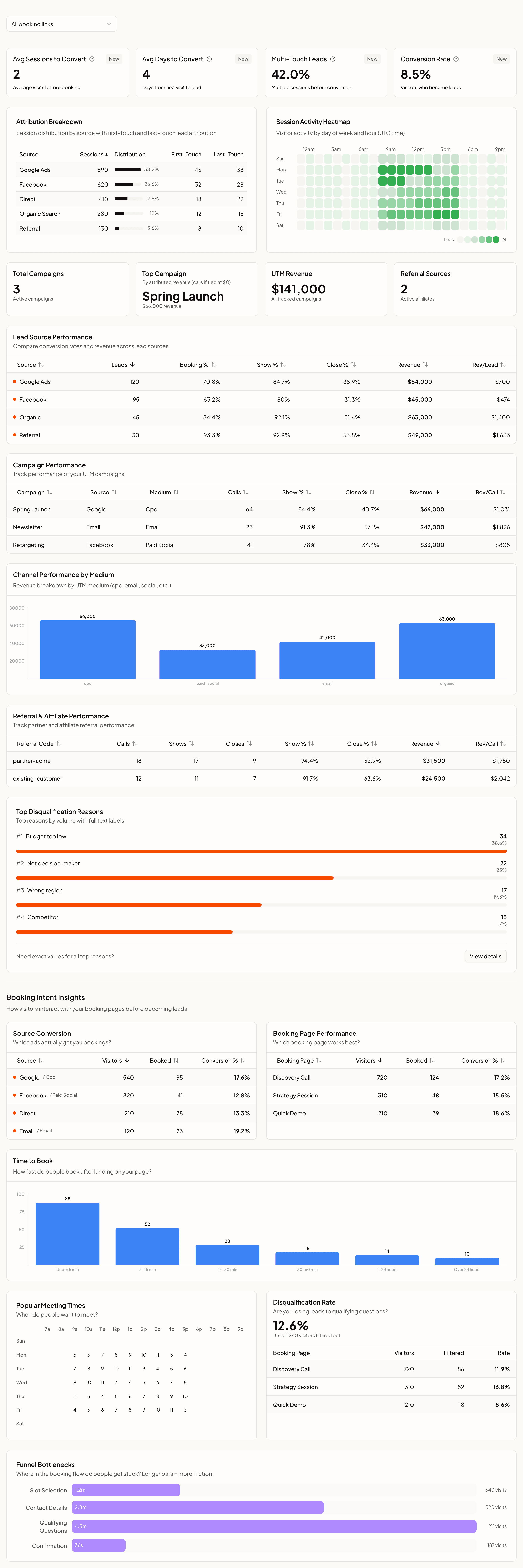
Task: Click the $141,000 UTM Revenue value
Action: click(x=298, y=289)
